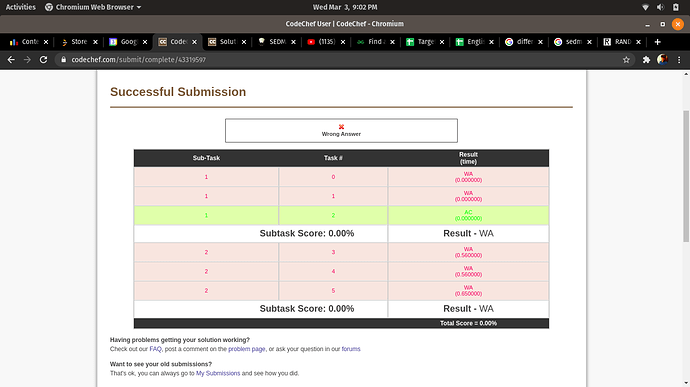Click the WA result for task 5
The width and height of the screenshot is (690, 387).
click(468, 291)
